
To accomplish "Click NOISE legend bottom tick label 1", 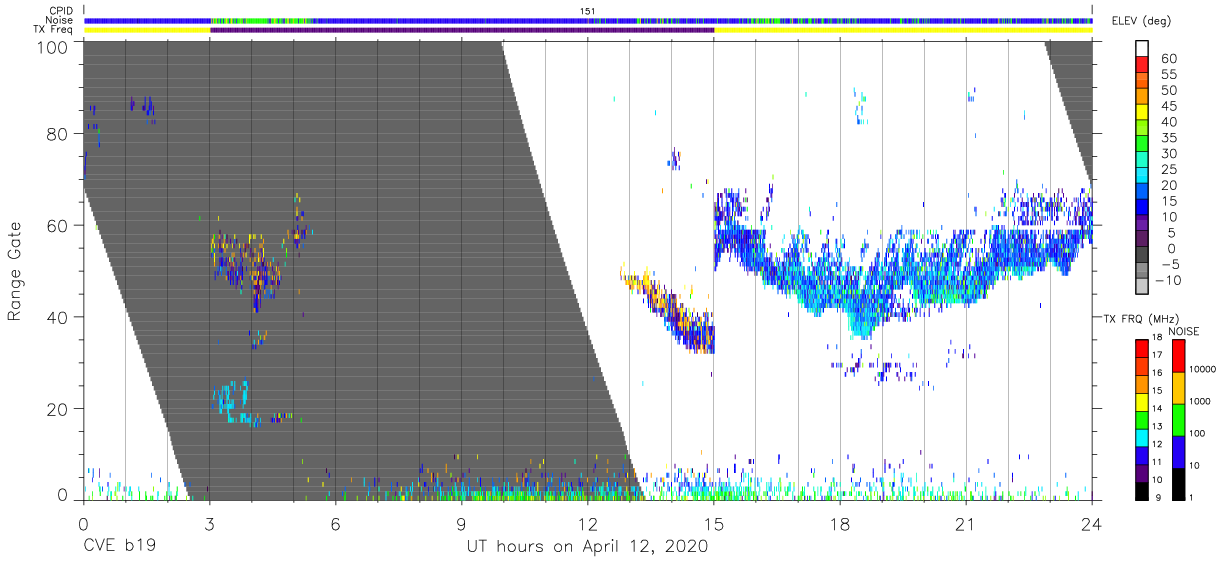I will pyautogui.click(x=1191, y=500).
